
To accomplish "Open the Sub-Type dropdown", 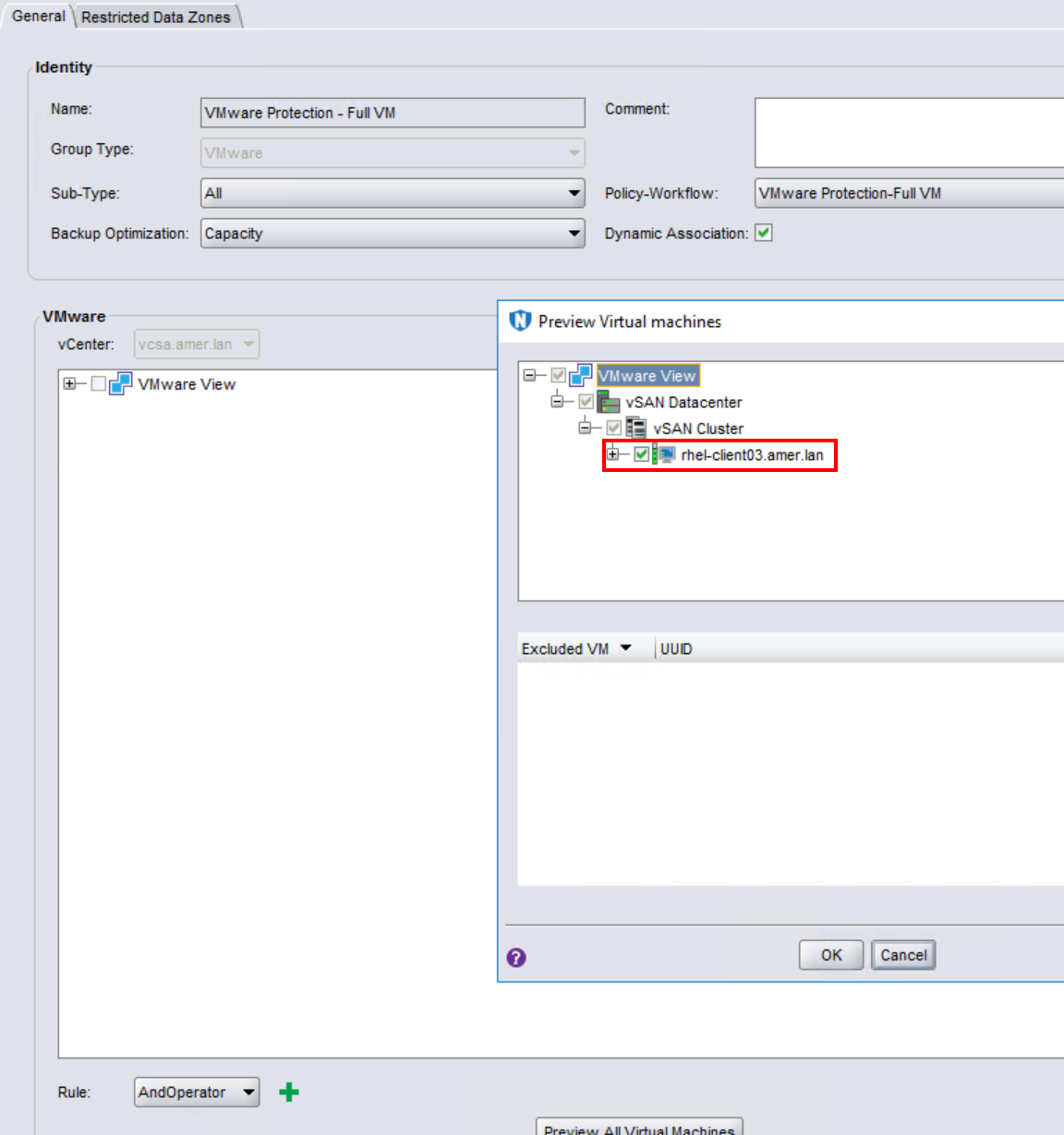I will [574, 193].
